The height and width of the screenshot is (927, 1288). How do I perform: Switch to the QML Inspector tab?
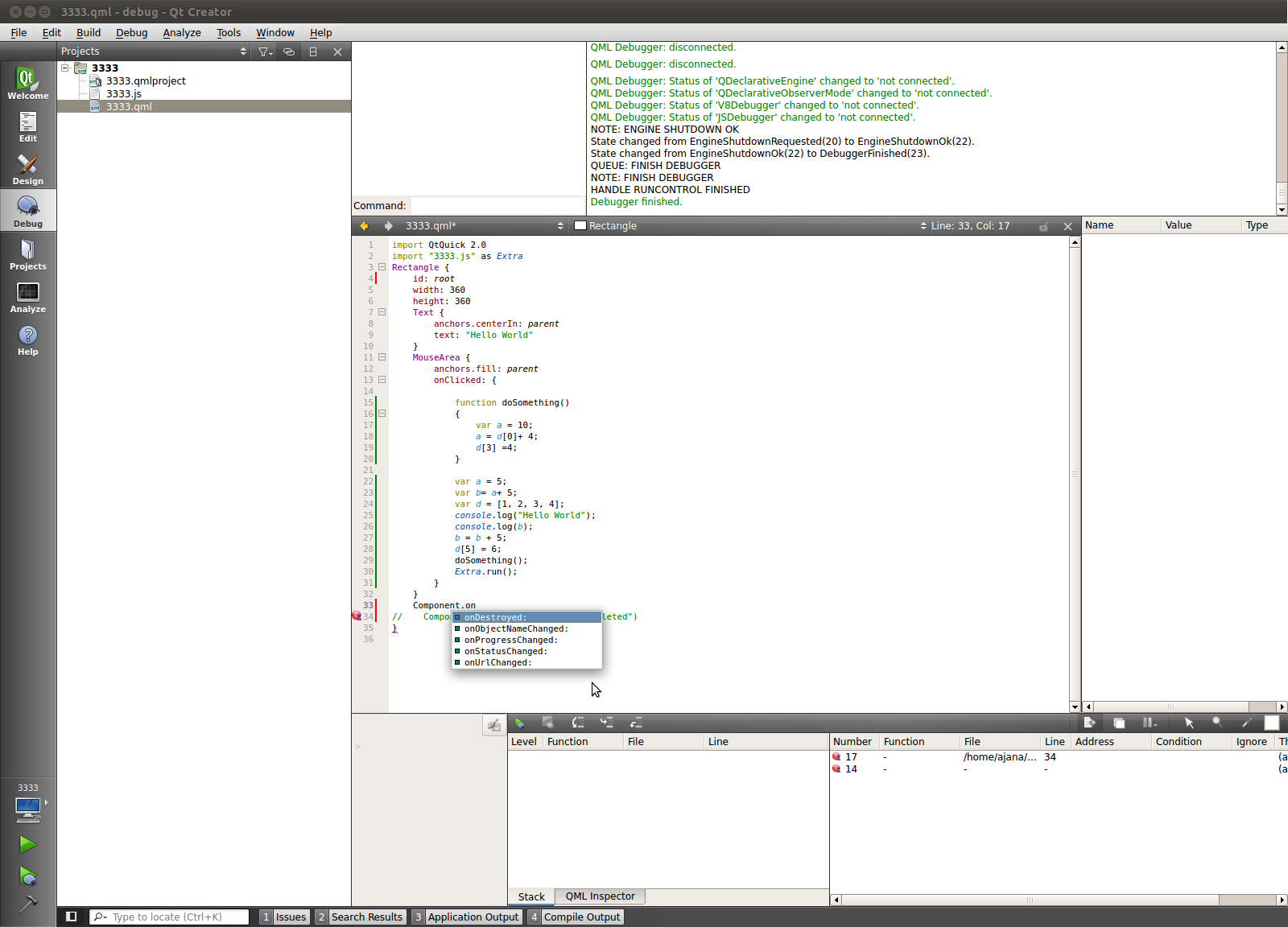click(x=600, y=896)
